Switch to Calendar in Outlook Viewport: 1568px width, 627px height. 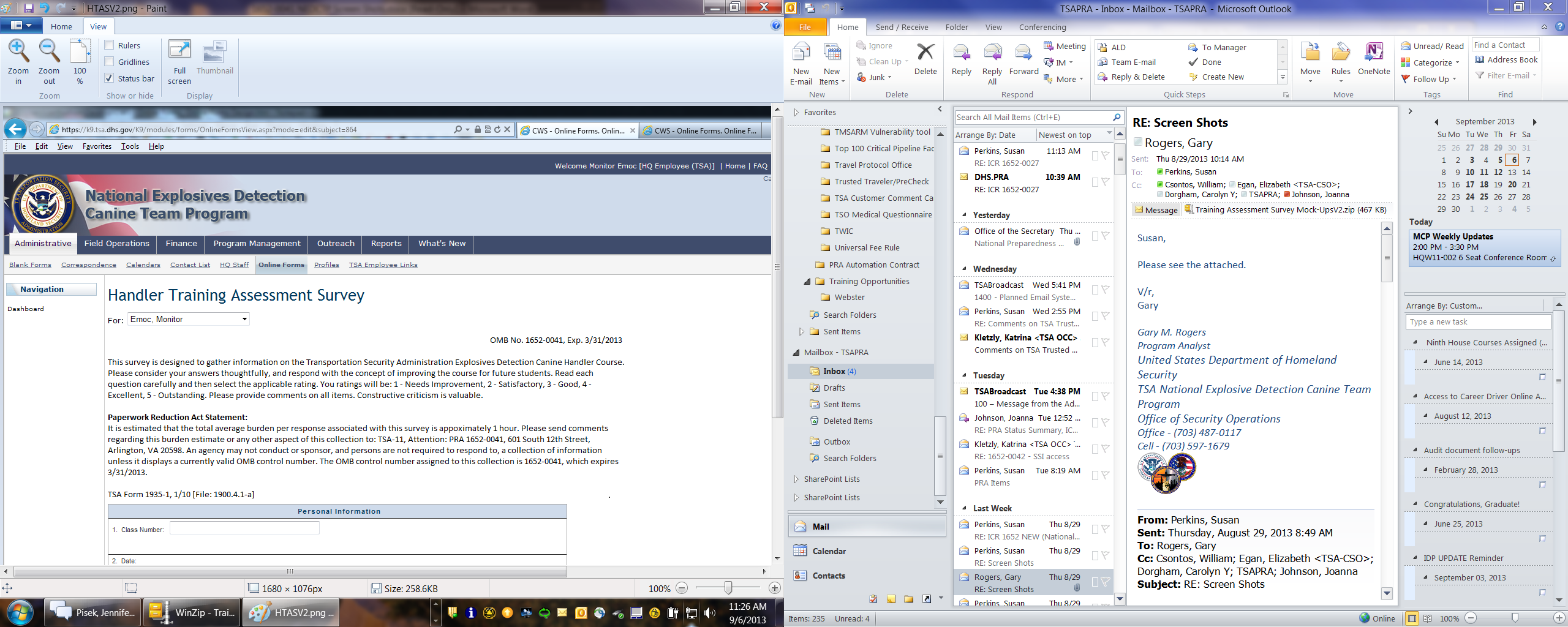click(x=867, y=551)
